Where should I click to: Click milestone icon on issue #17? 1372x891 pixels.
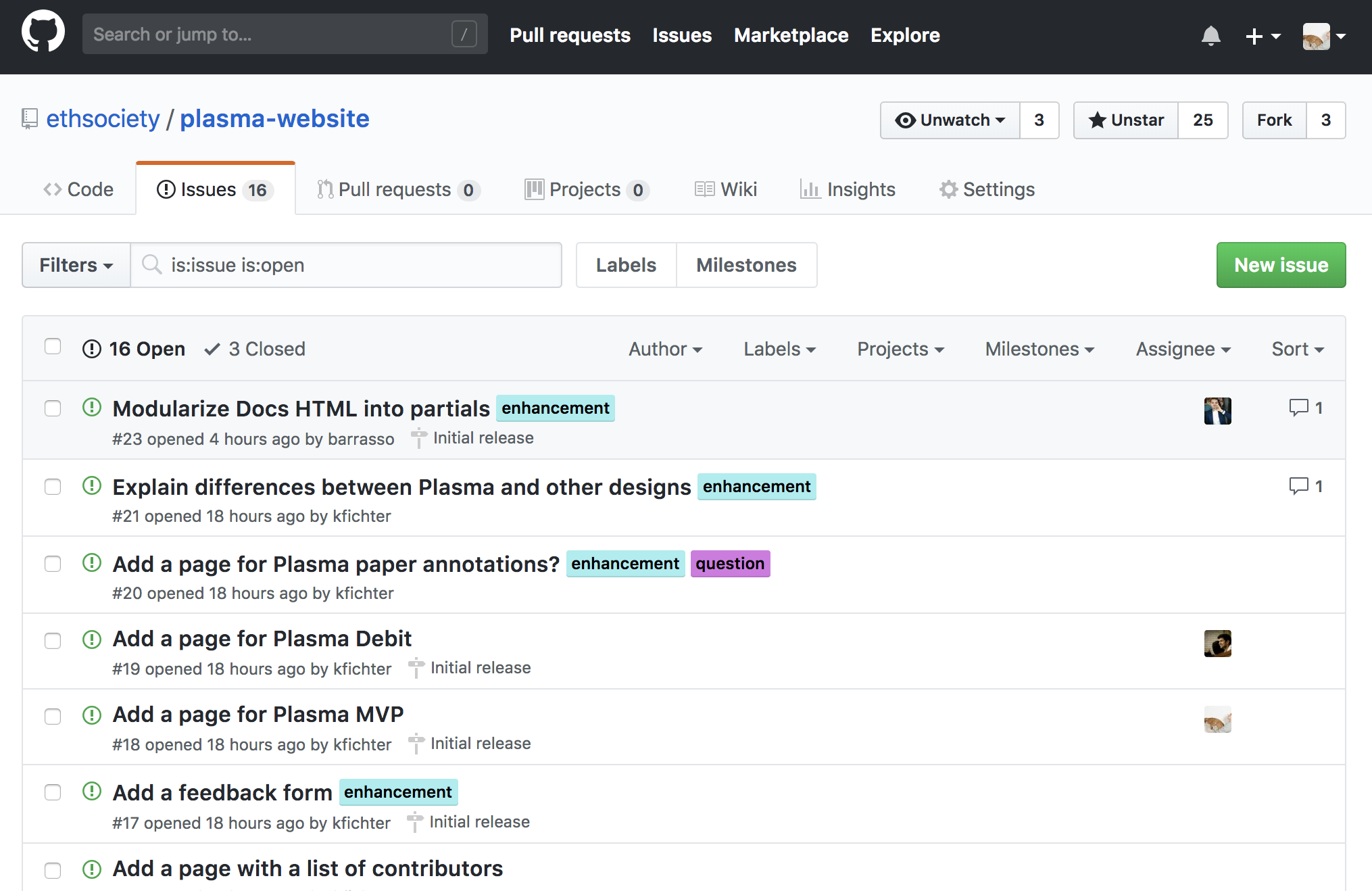[415, 822]
